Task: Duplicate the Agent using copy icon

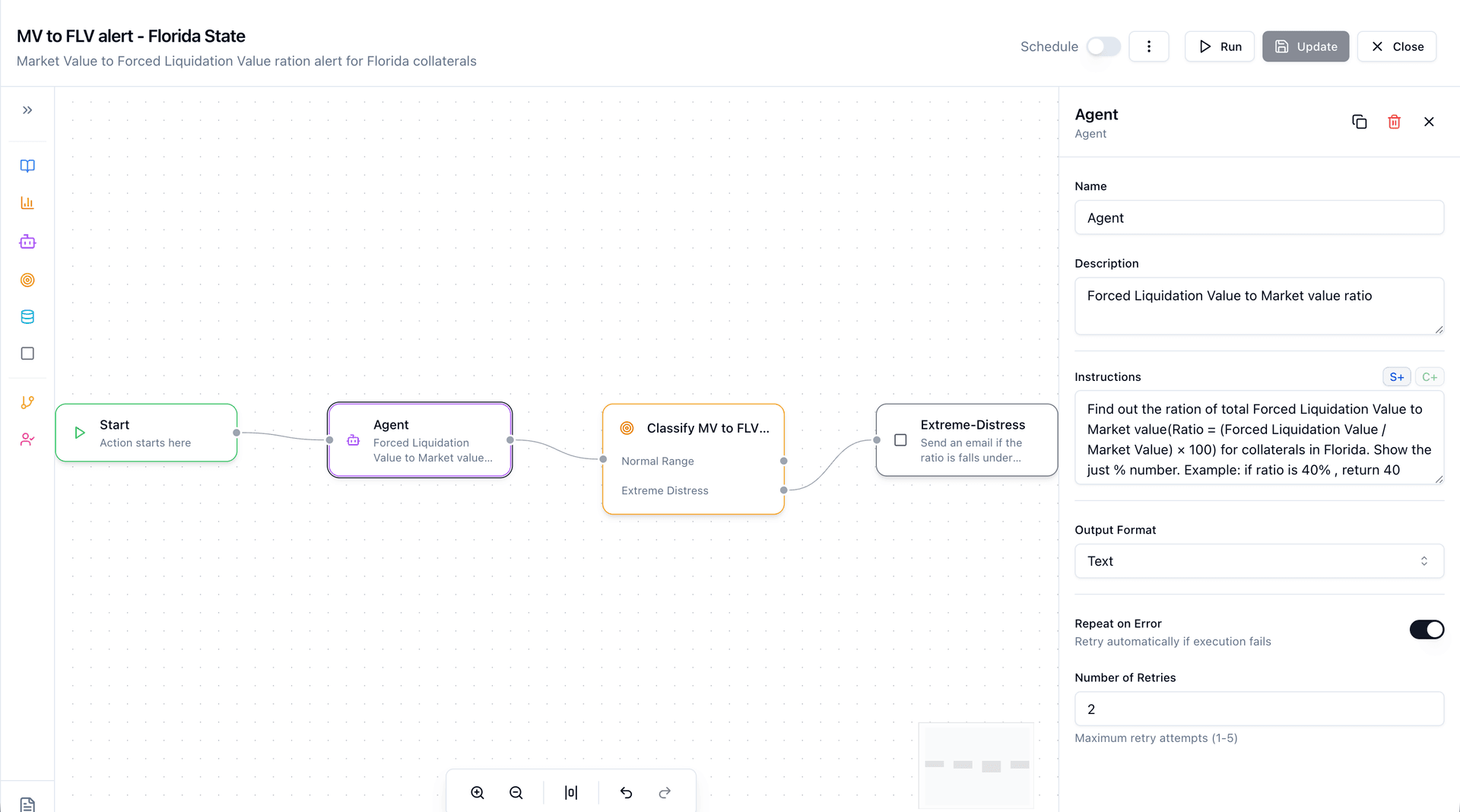Action: (x=1360, y=122)
